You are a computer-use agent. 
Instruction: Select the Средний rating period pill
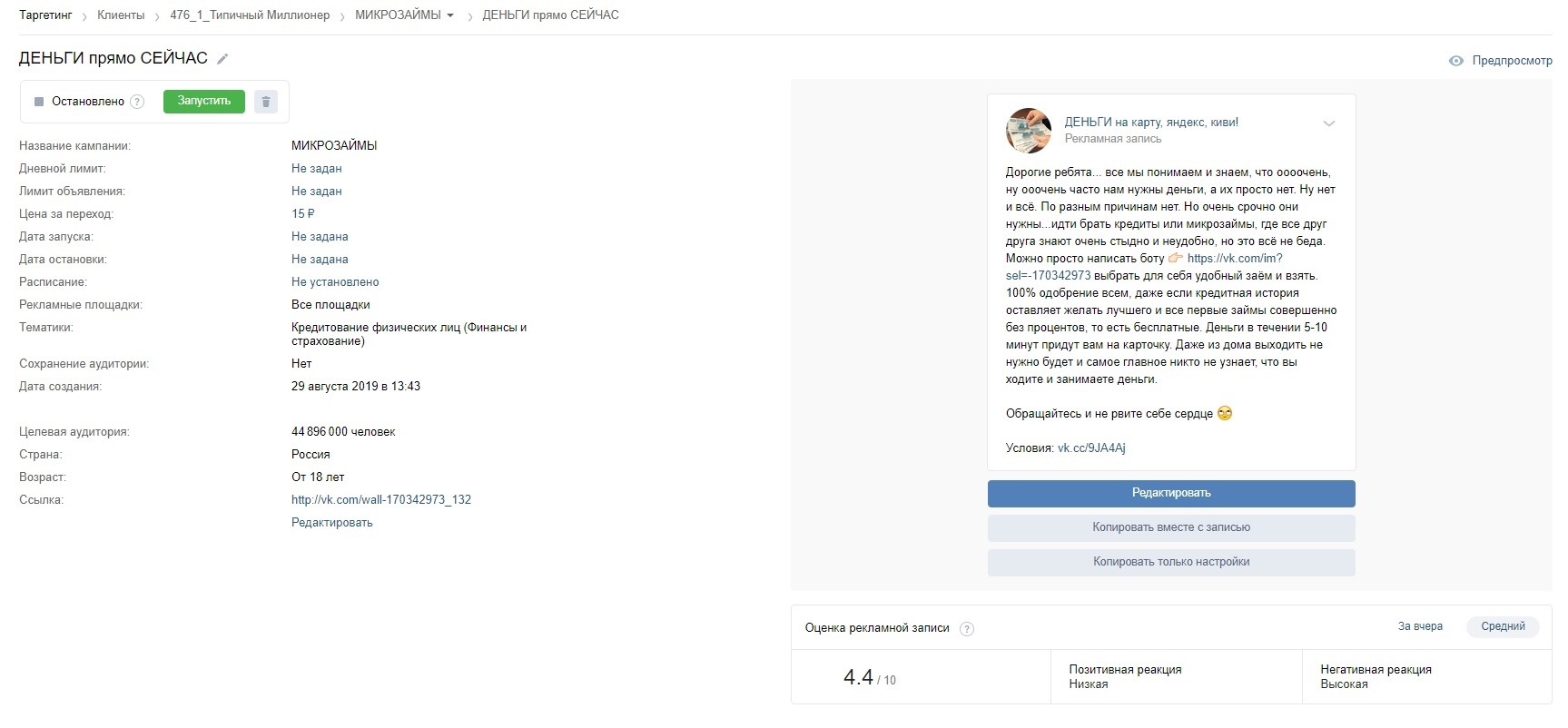coord(1503,626)
